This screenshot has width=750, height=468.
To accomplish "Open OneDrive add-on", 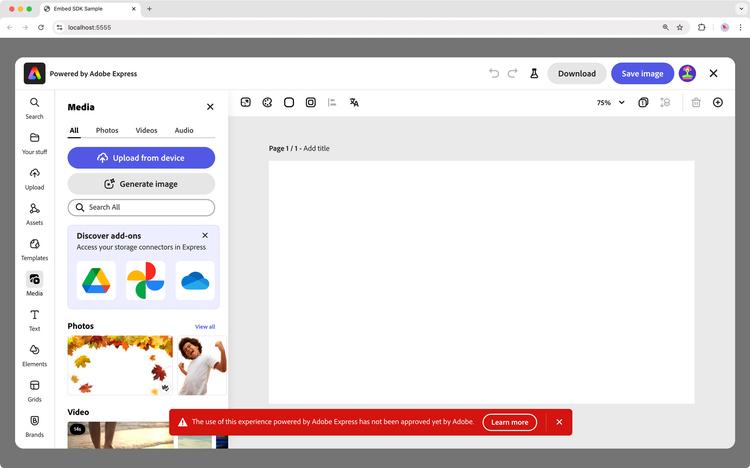I will pos(195,280).
